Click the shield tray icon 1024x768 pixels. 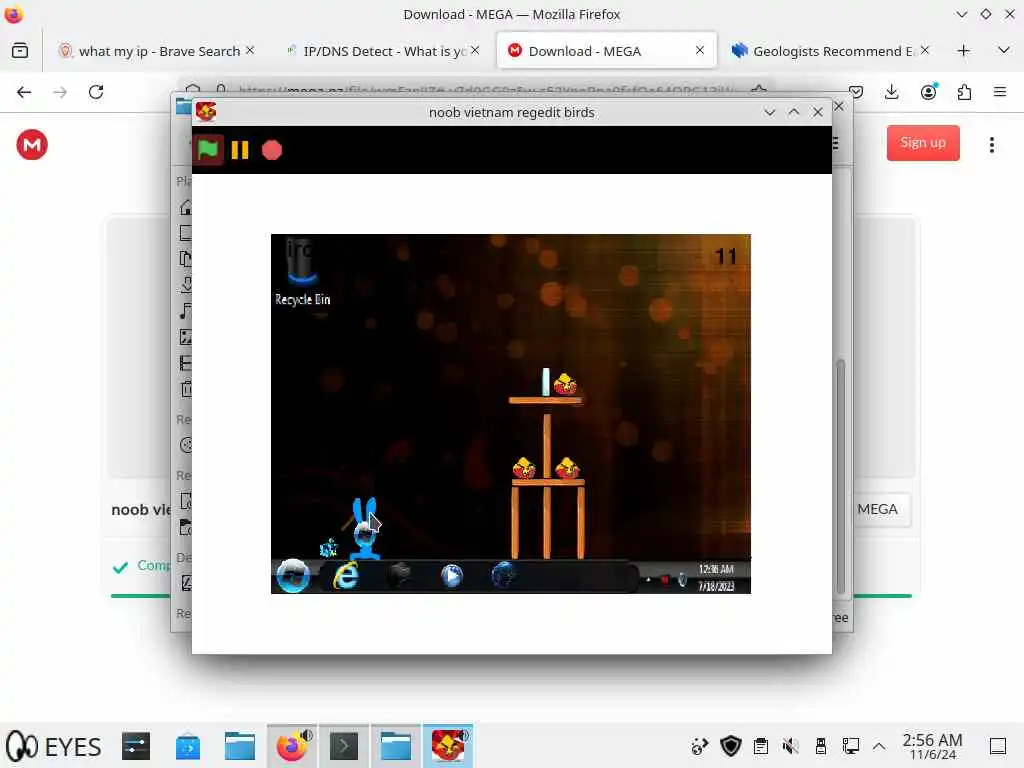point(731,745)
